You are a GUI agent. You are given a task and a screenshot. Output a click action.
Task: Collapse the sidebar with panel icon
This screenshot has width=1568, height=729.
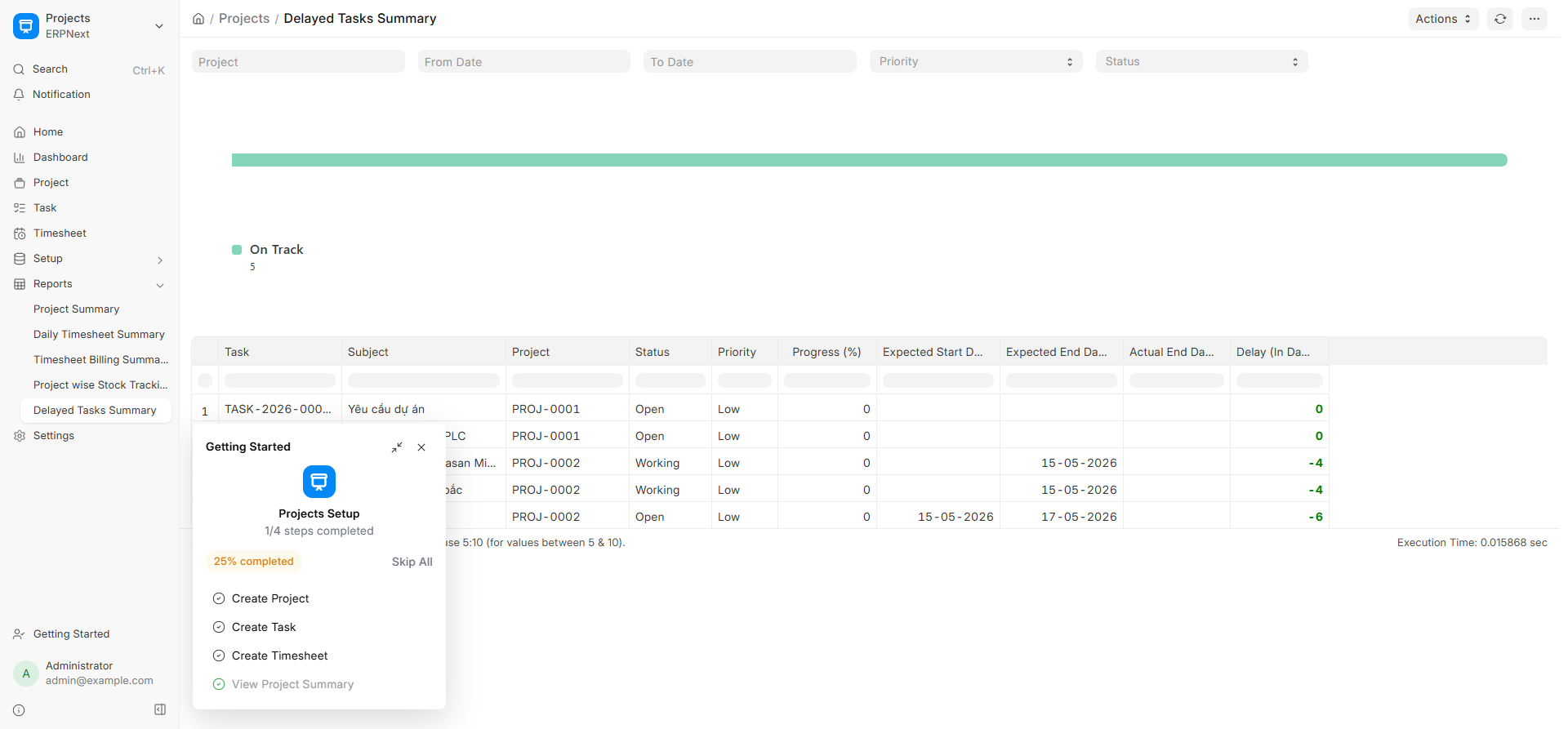(x=160, y=709)
